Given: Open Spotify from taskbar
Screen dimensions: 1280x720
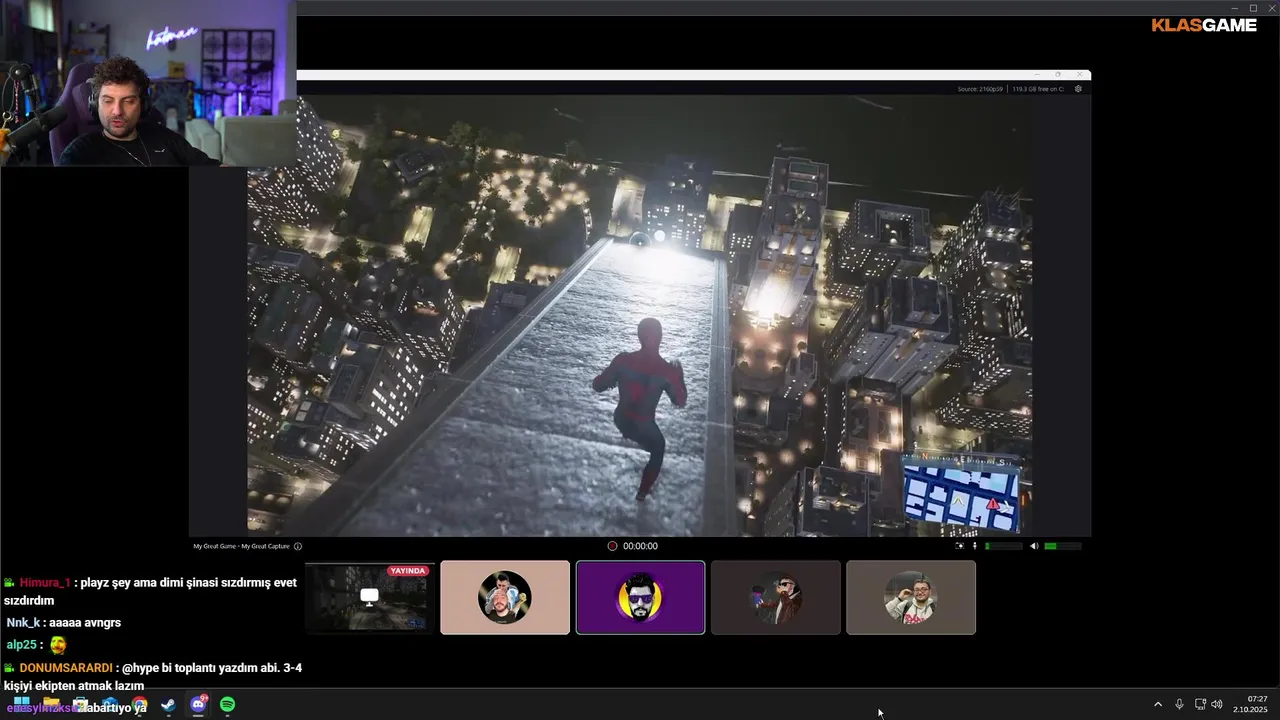Looking at the screenshot, I should tap(227, 705).
